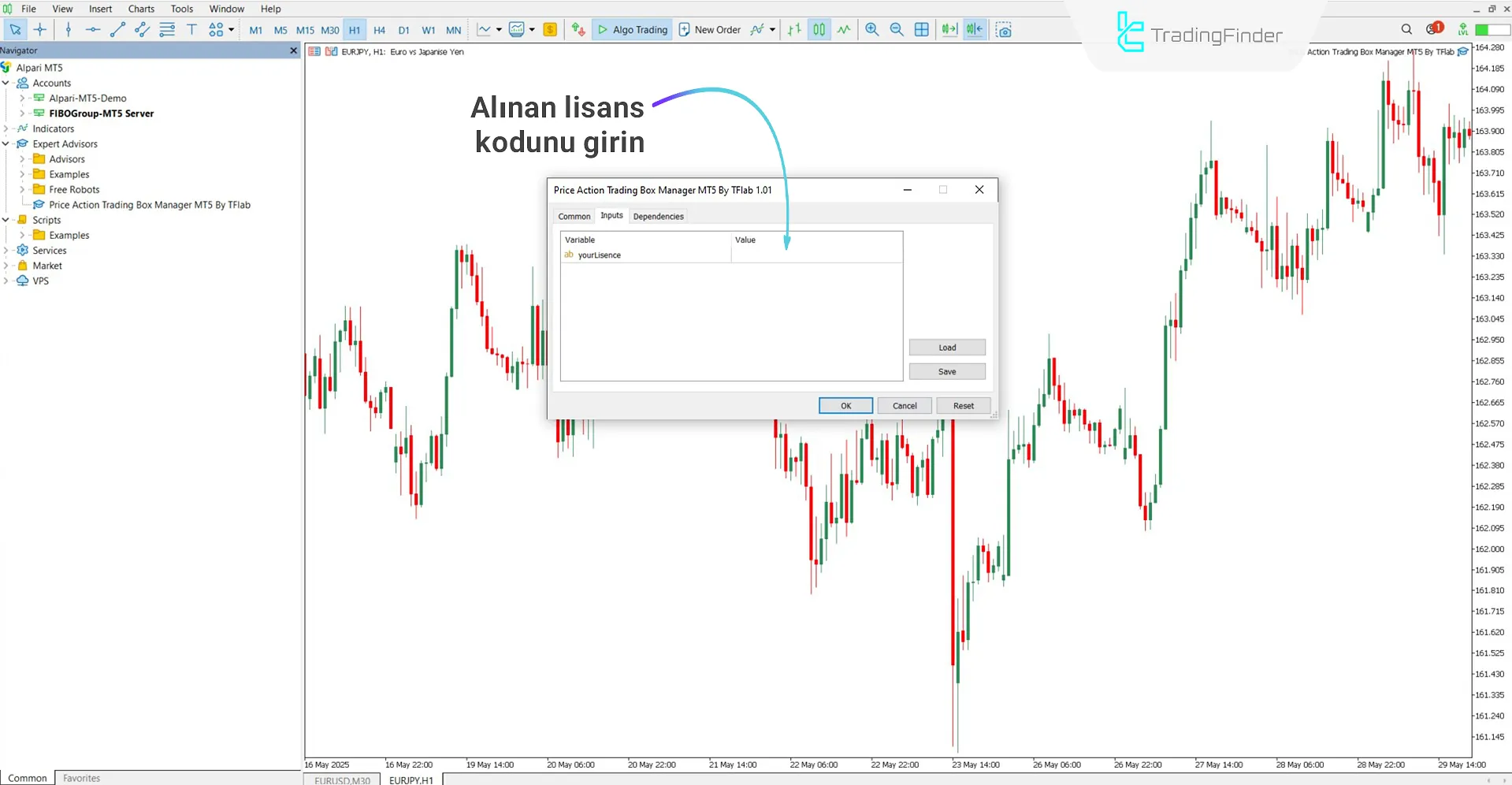Switch to Common tab in dialog
The height and width of the screenshot is (785, 1512).
point(574,216)
